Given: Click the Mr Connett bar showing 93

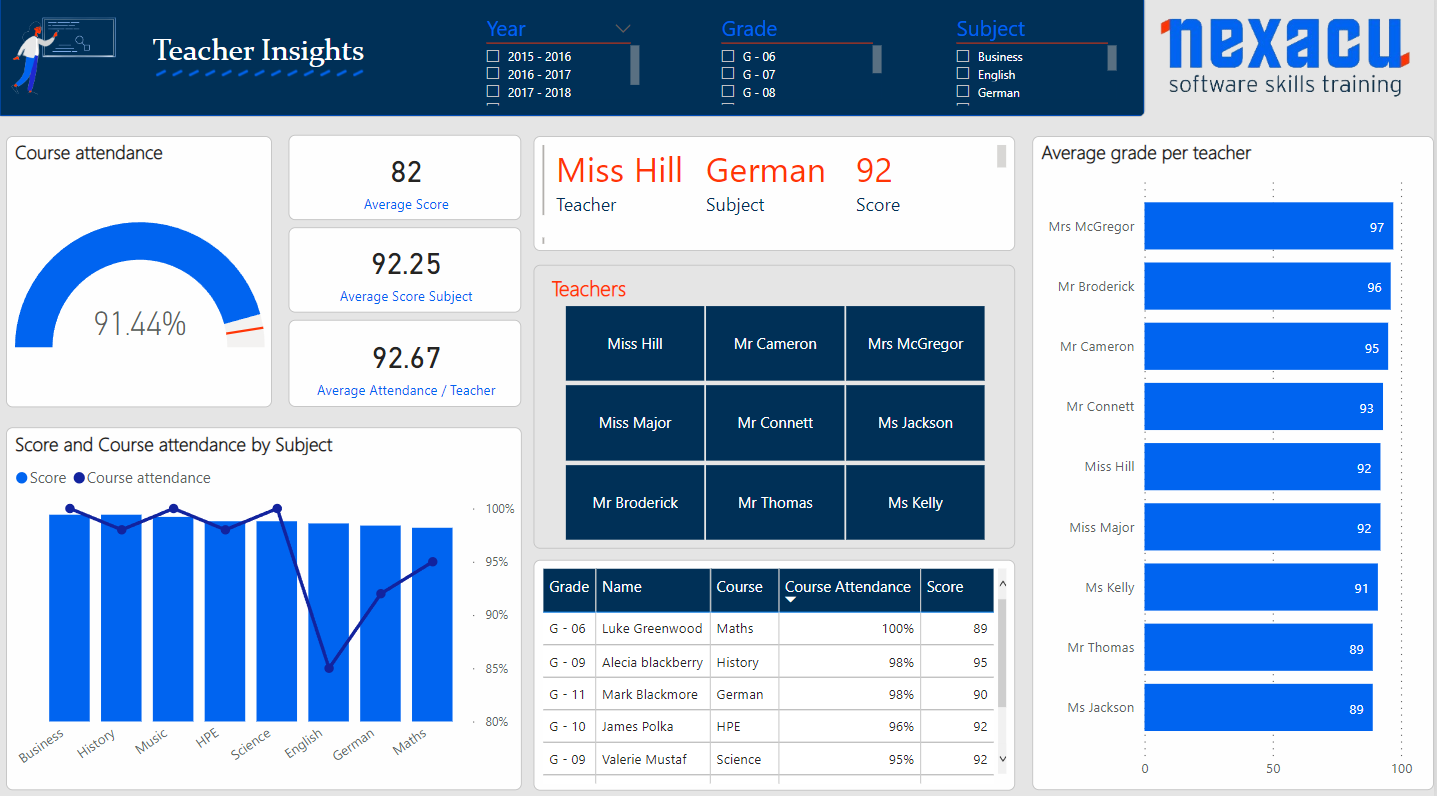Looking at the screenshot, I should (x=1263, y=407).
